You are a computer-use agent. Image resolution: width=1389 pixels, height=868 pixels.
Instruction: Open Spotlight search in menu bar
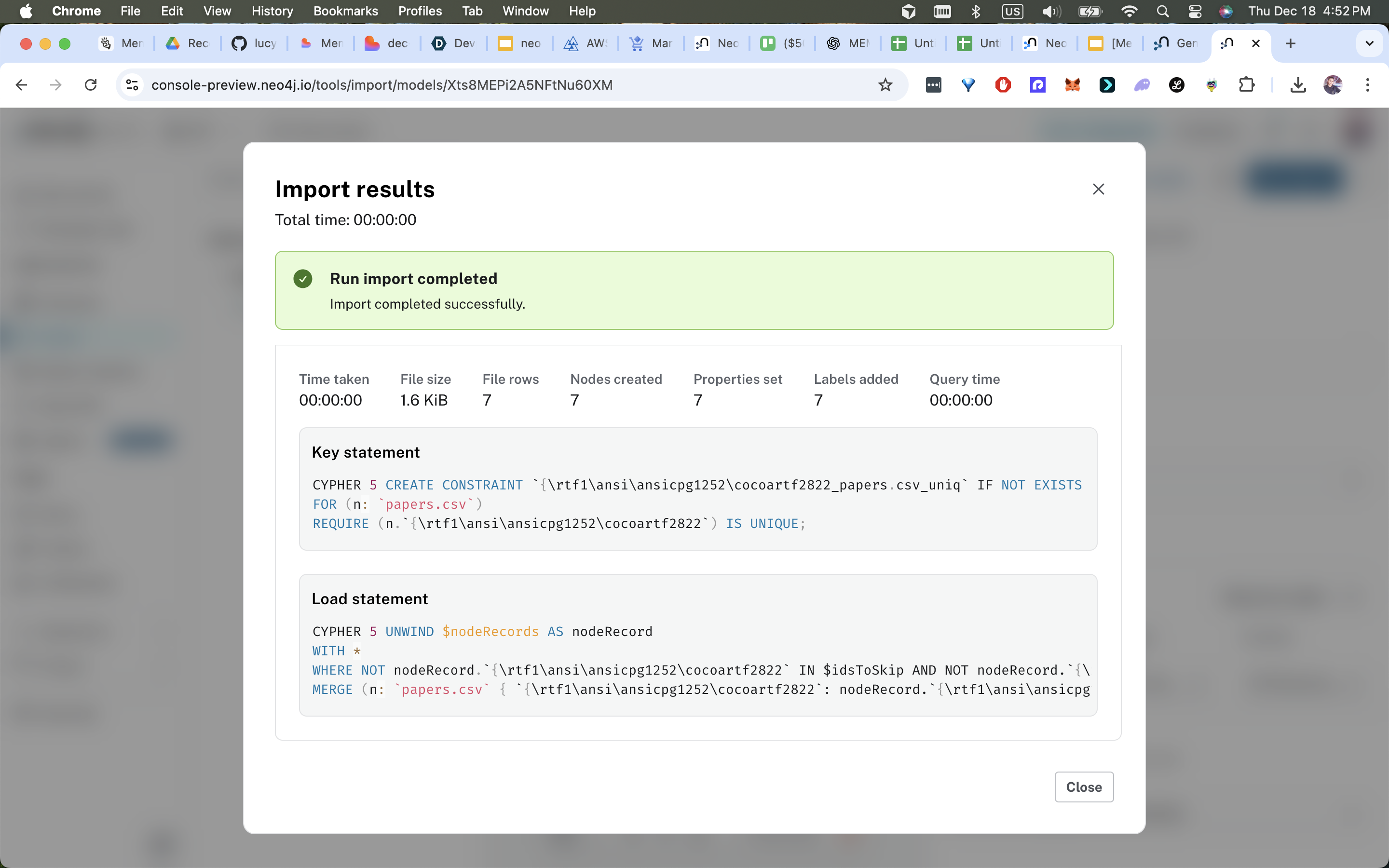click(x=1162, y=11)
